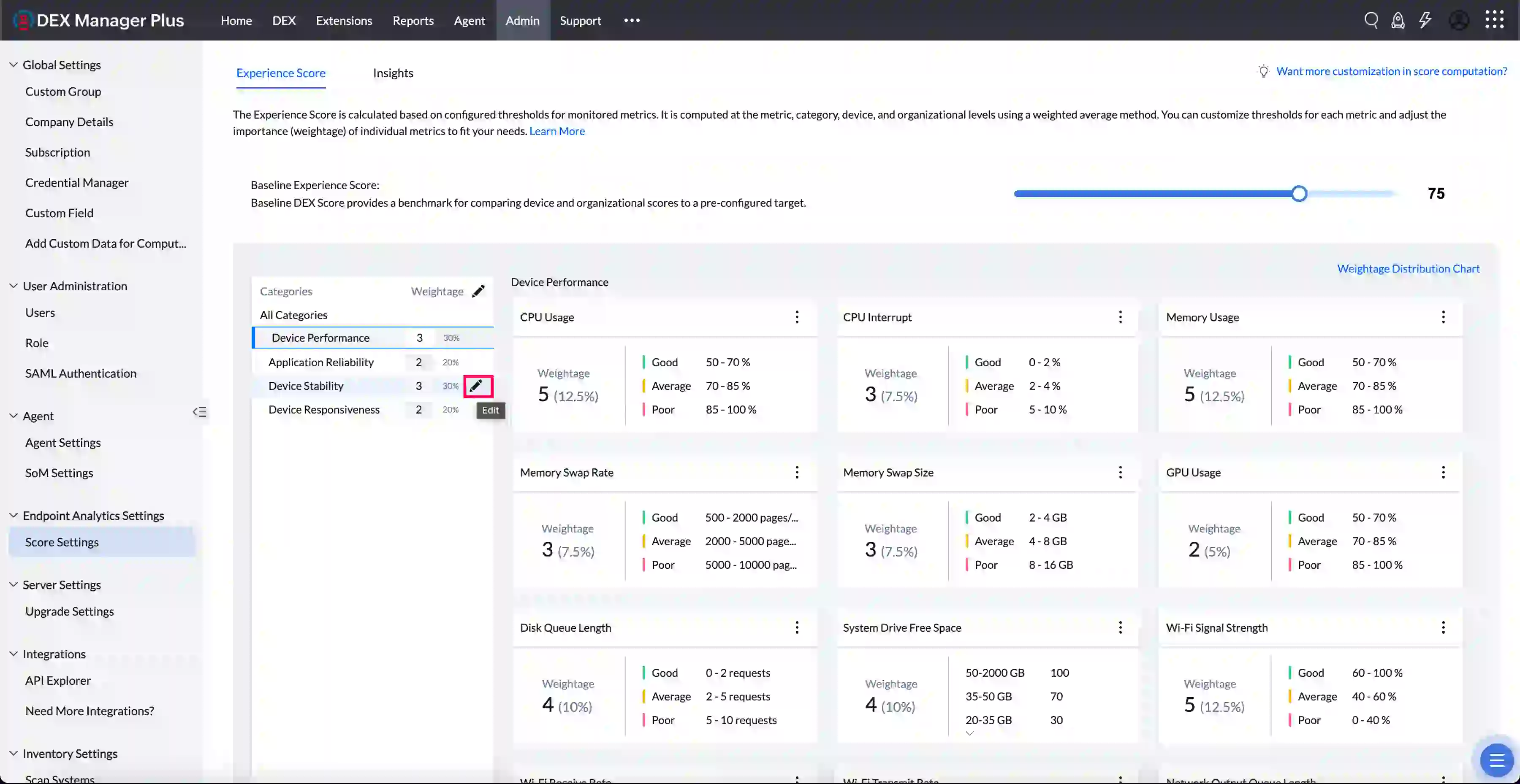
Task: Open GPU Usage card three-dot menu
Action: coord(1443,472)
